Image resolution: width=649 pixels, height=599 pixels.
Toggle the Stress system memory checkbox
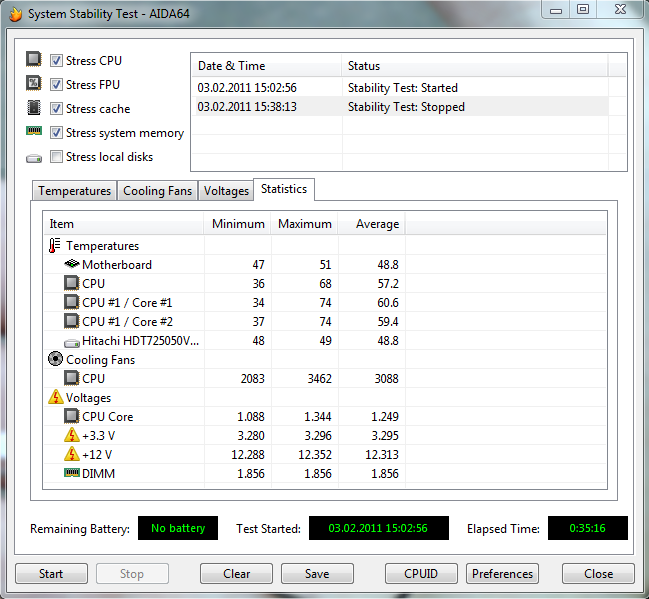point(56,133)
